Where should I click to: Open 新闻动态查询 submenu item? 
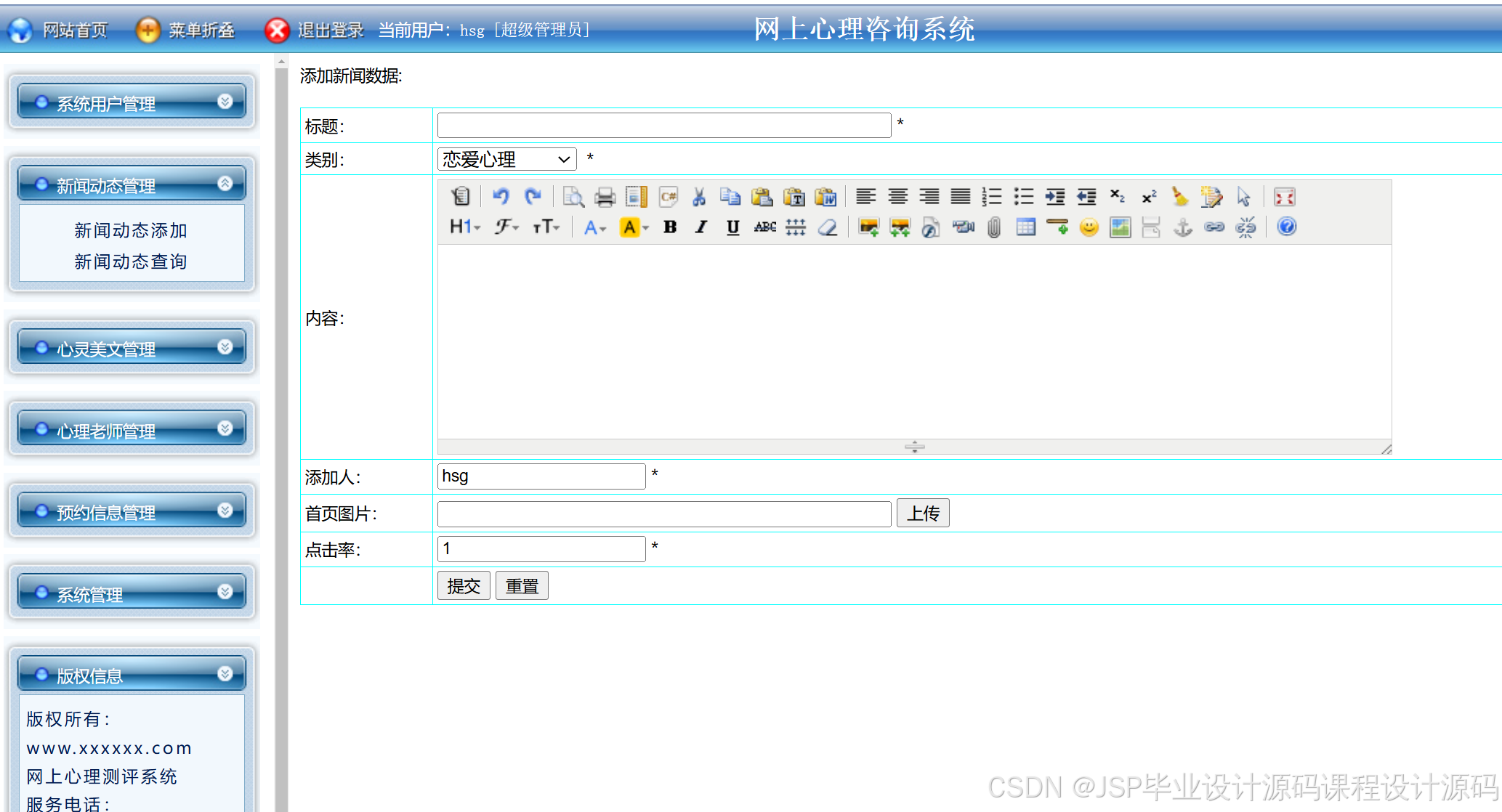click(131, 261)
